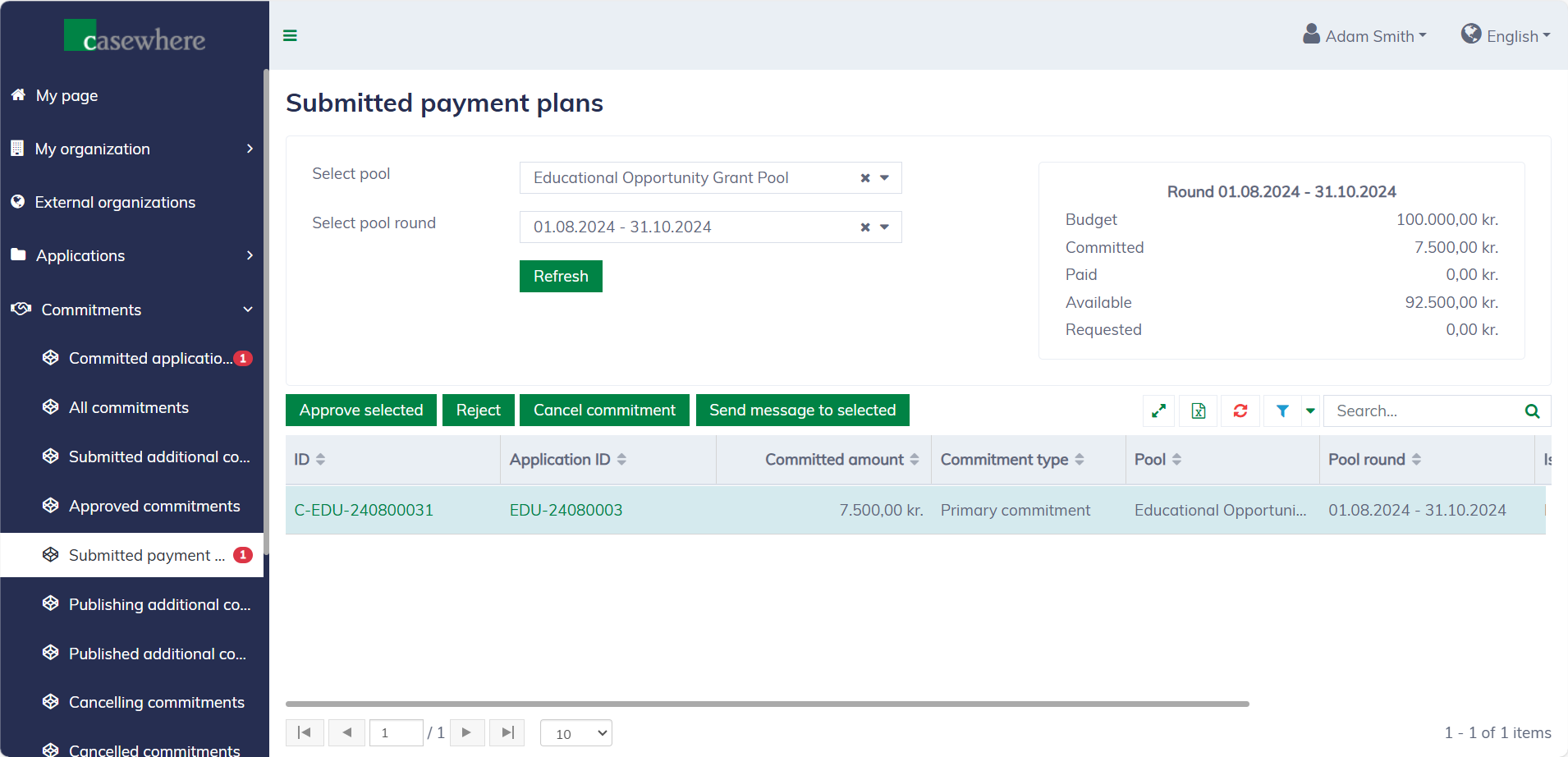This screenshot has width=1568, height=757.
Task: Click the Approve selected button
Action: click(x=361, y=411)
